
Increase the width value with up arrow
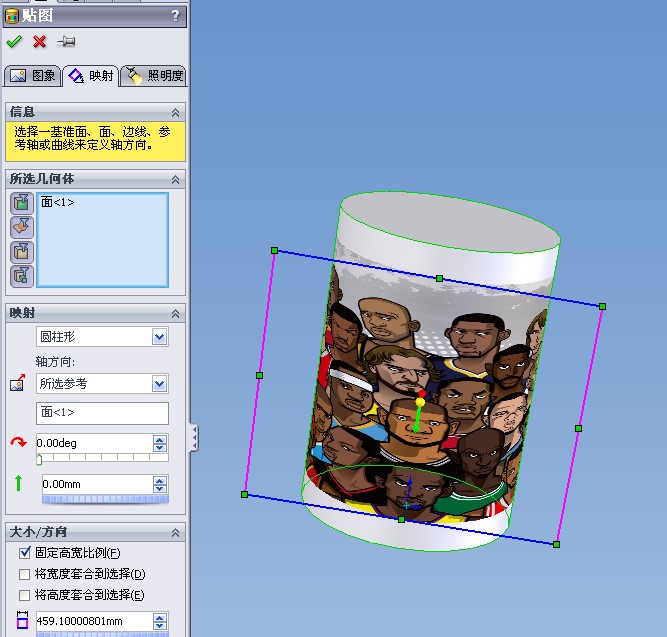(x=160, y=617)
